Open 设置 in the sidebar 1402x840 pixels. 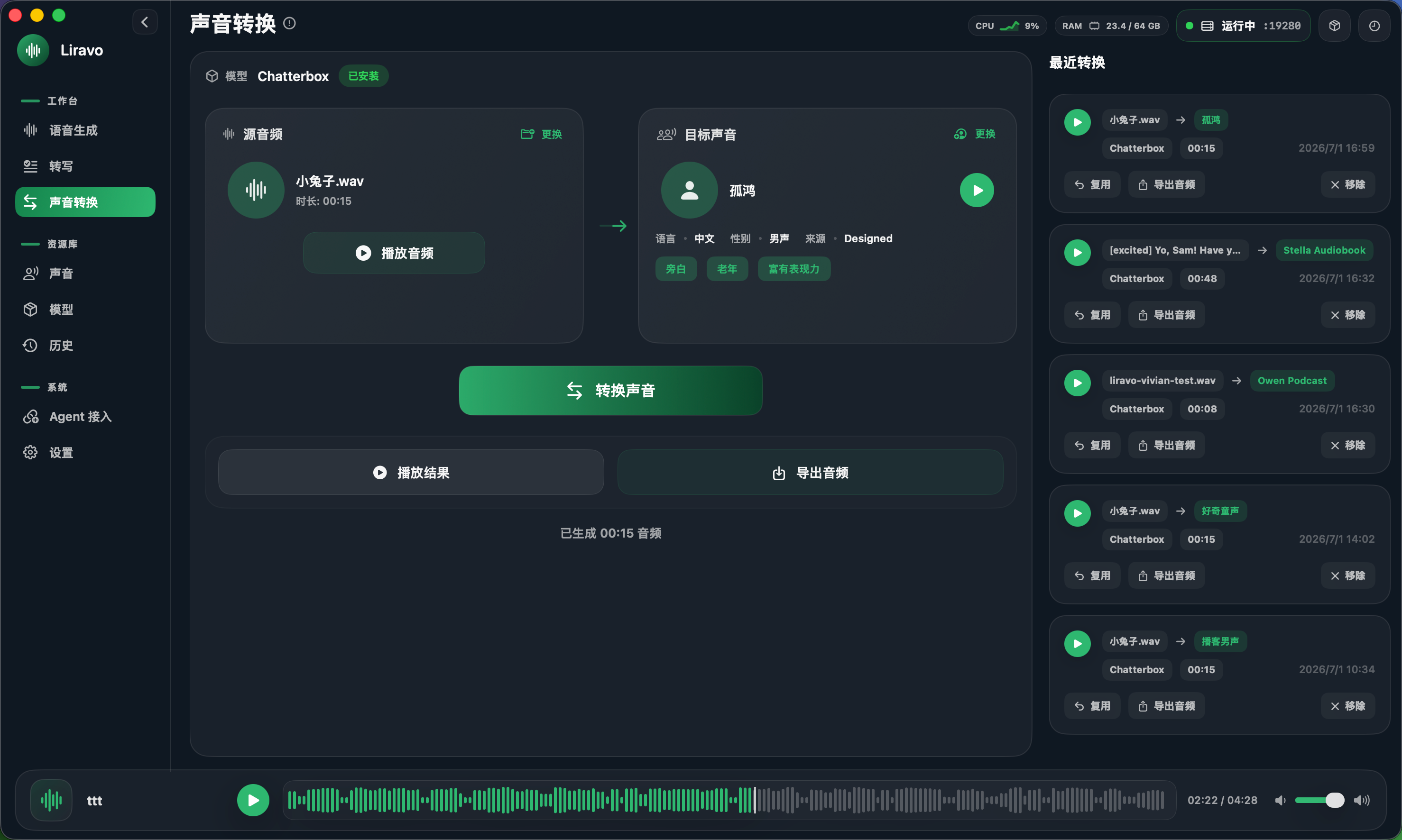pyautogui.click(x=85, y=452)
